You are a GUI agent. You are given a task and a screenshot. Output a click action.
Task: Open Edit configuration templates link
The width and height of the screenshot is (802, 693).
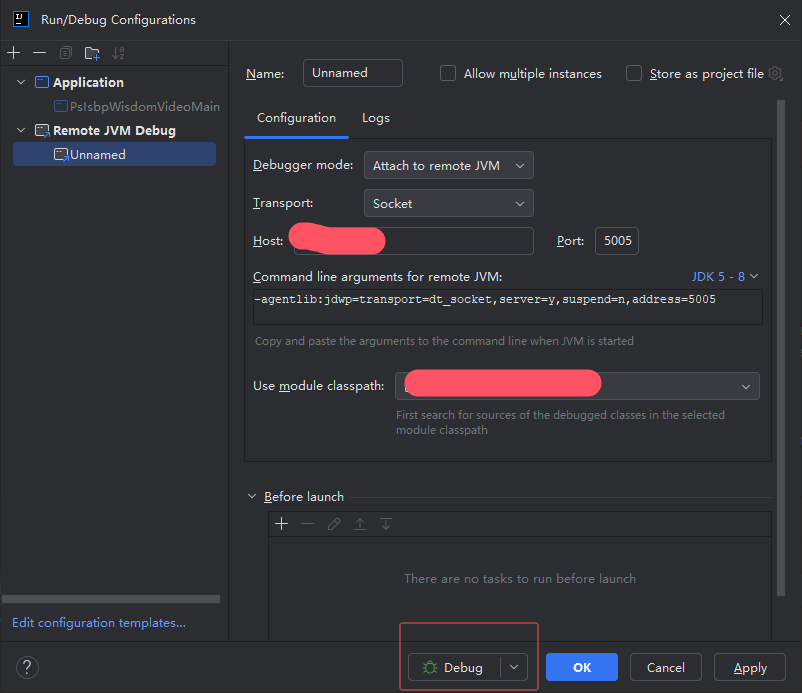(x=99, y=622)
